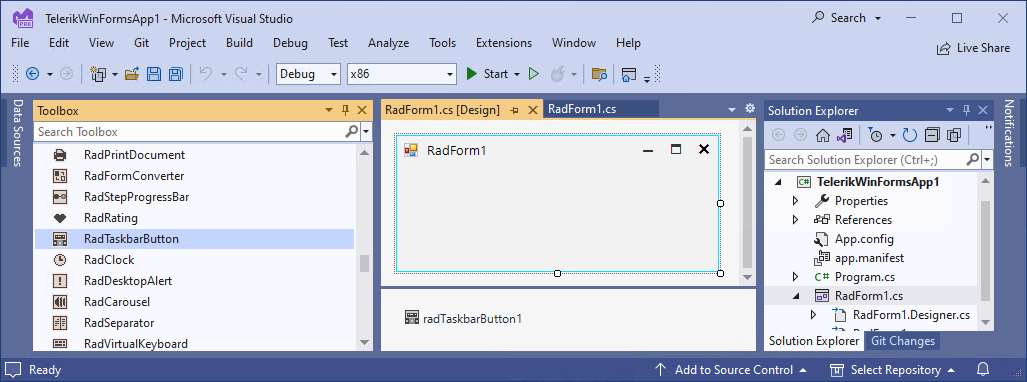
Task: Toggle the pin on RadForm1.cs [Design] tab
Action: coord(515,111)
